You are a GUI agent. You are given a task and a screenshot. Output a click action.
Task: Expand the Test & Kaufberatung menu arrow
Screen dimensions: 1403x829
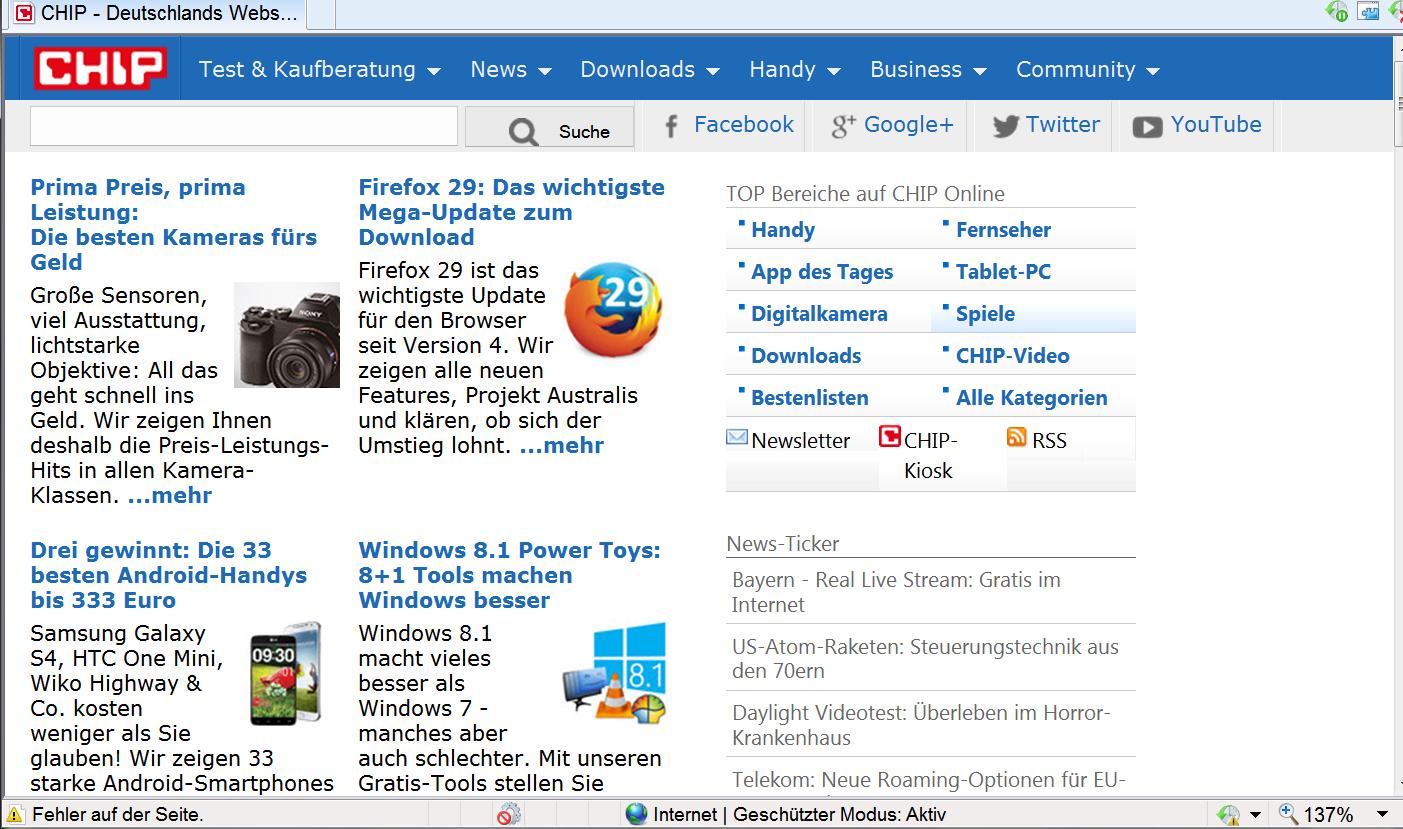pyautogui.click(x=433, y=71)
